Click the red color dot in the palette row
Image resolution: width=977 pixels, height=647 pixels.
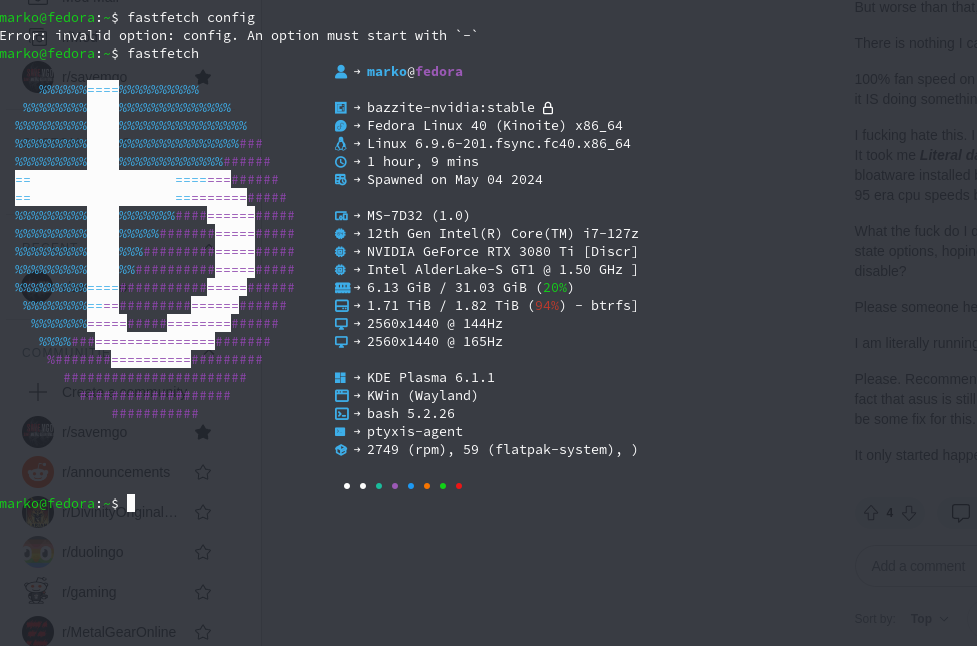coord(459,486)
